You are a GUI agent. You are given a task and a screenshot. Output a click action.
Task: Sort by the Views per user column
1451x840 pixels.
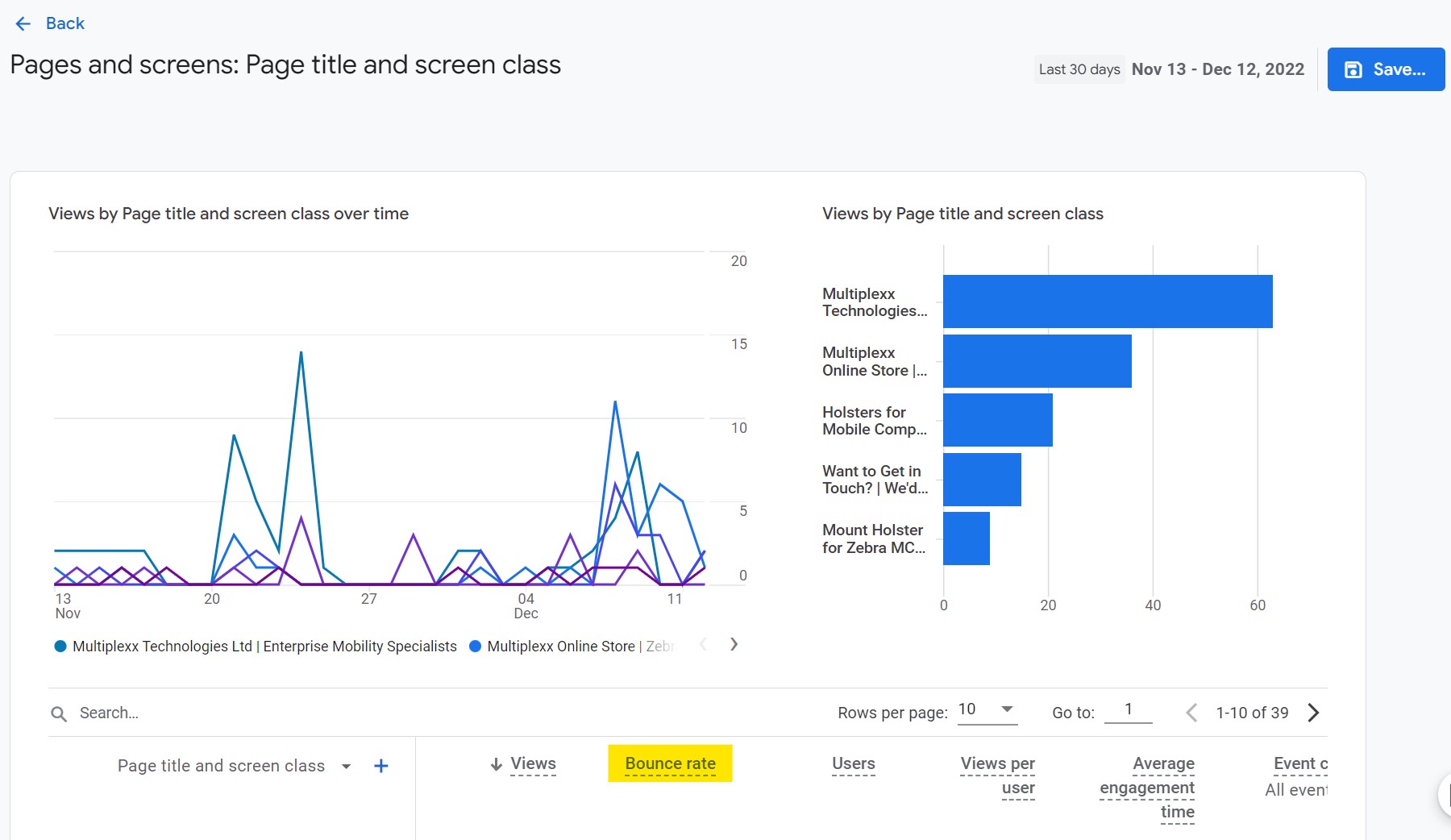tap(998, 776)
